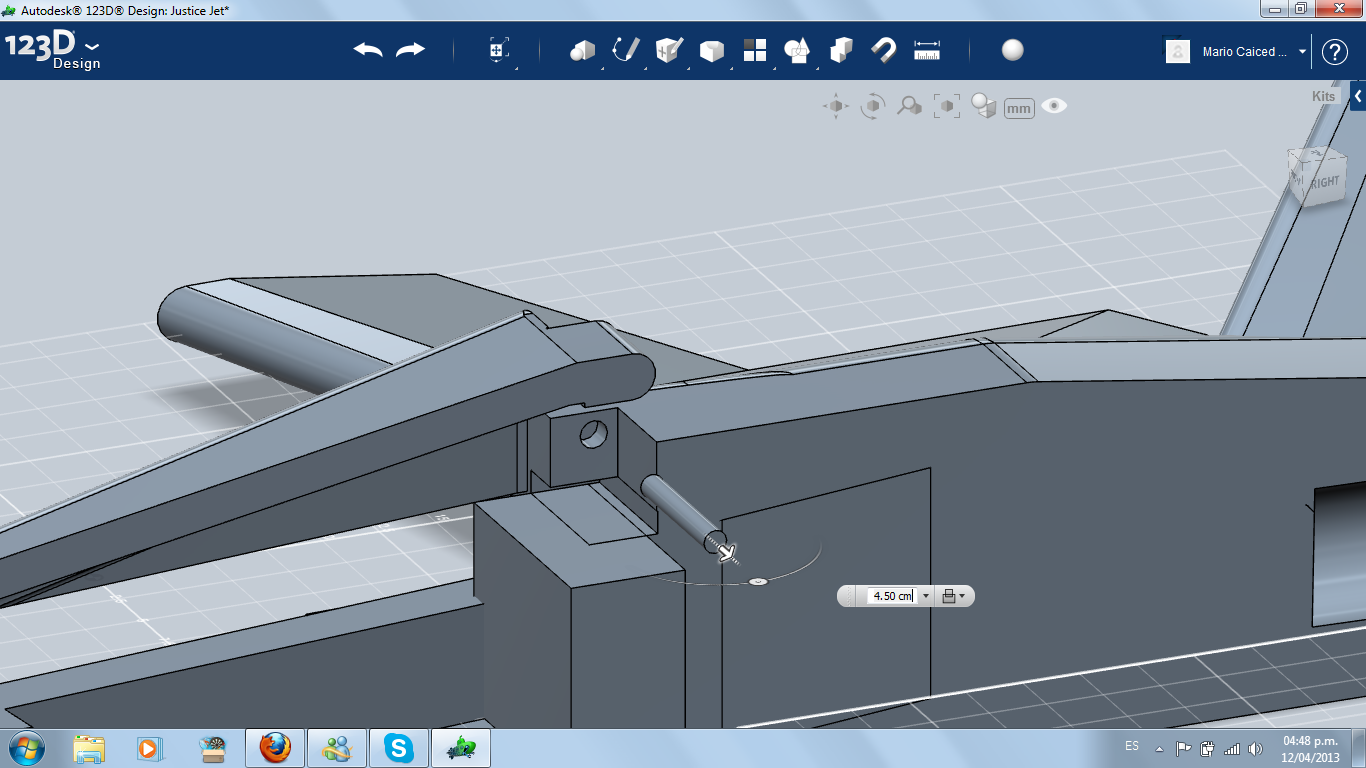Click the 4.50 cm distance input field
The image size is (1366, 768).
coord(891,596)
